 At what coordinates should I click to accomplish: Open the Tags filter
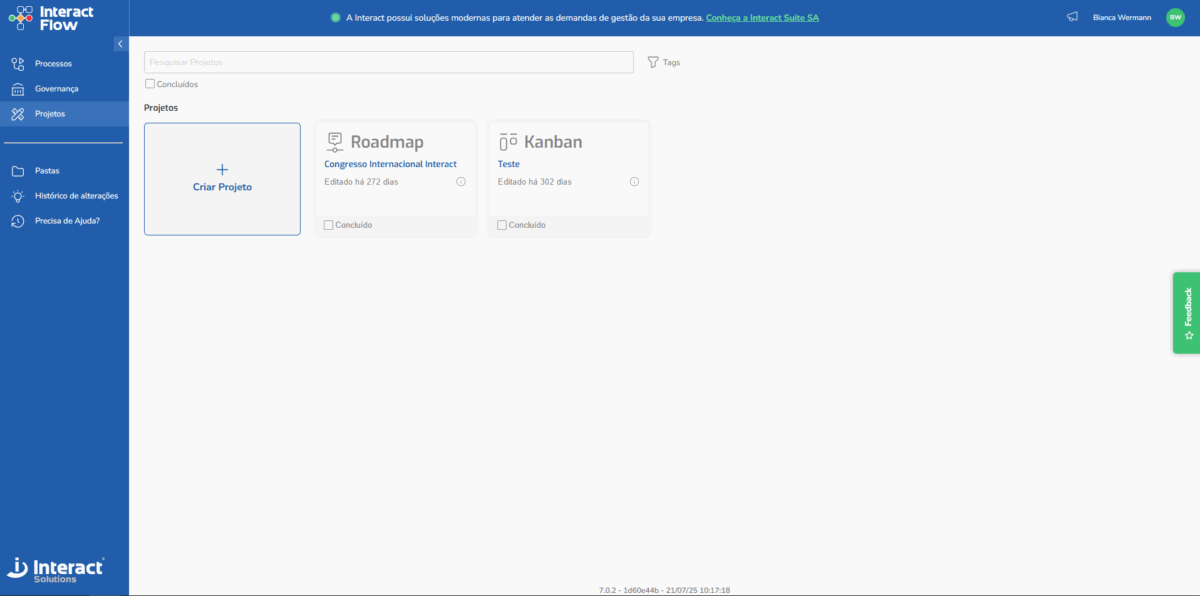(x=664, y=62)
